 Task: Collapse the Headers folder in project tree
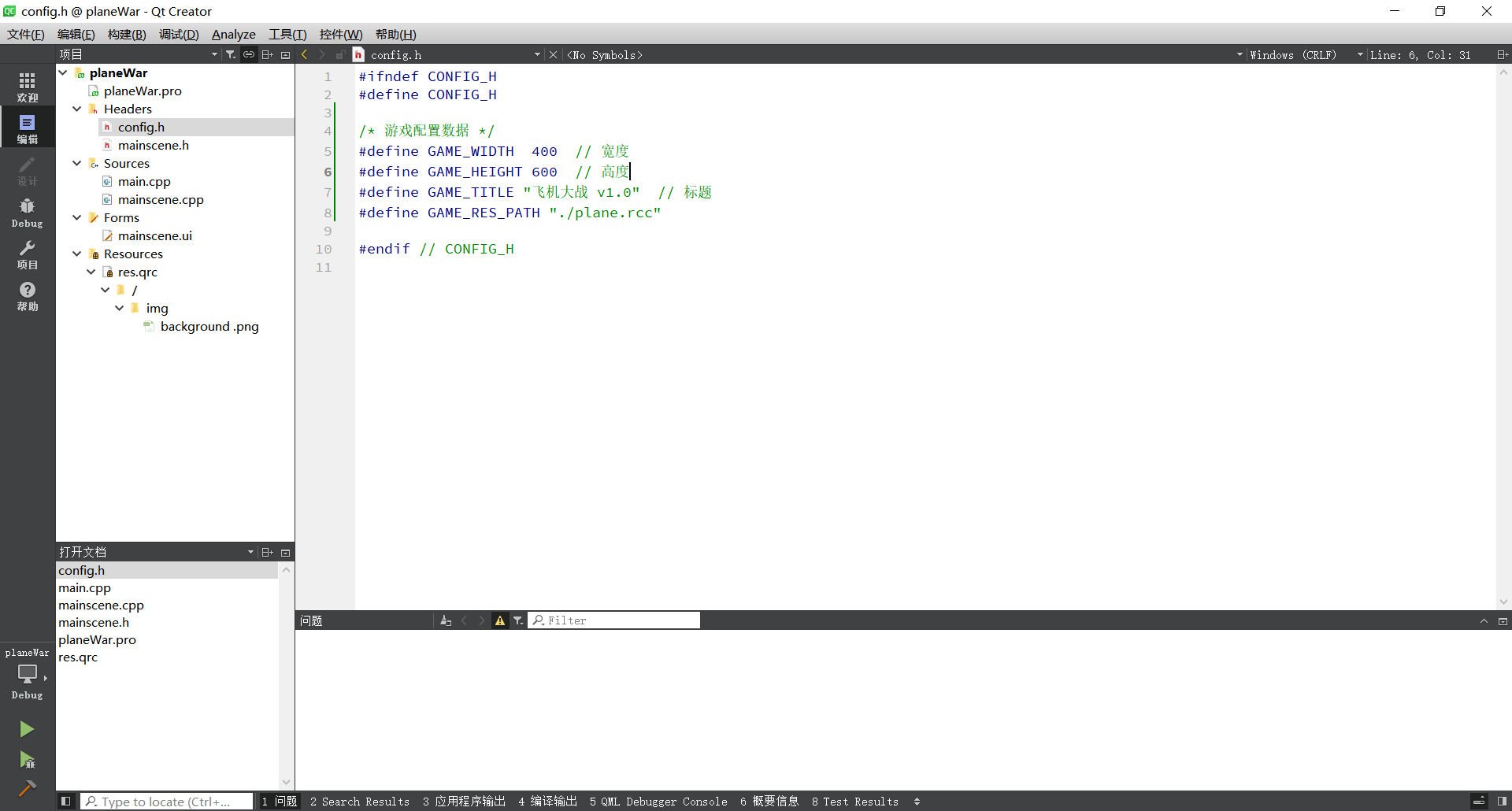tap(77, 109)
